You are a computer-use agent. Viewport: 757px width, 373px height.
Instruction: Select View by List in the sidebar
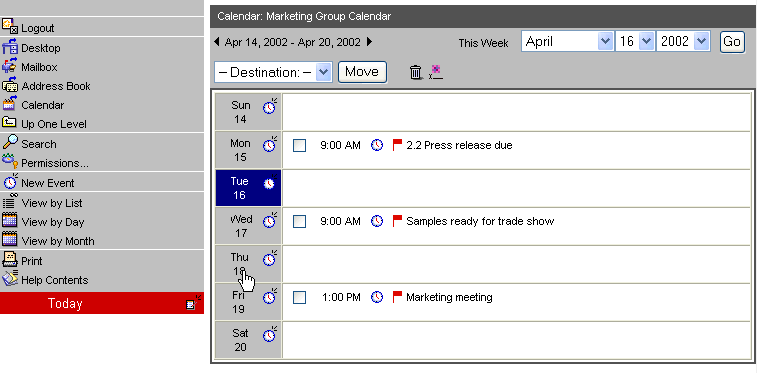tap(42, 203)
